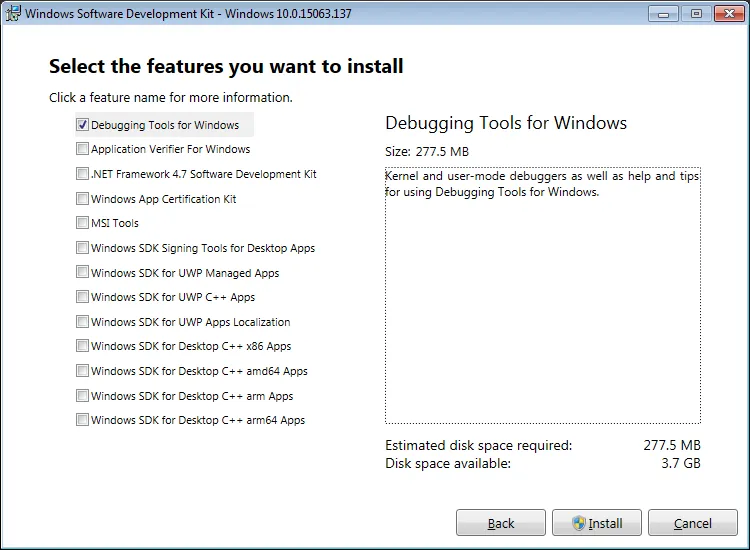Uncheck Debugging Tools for Windows checkbox
Viewport: 750px width, 550px height.
(x=82, y=125)
